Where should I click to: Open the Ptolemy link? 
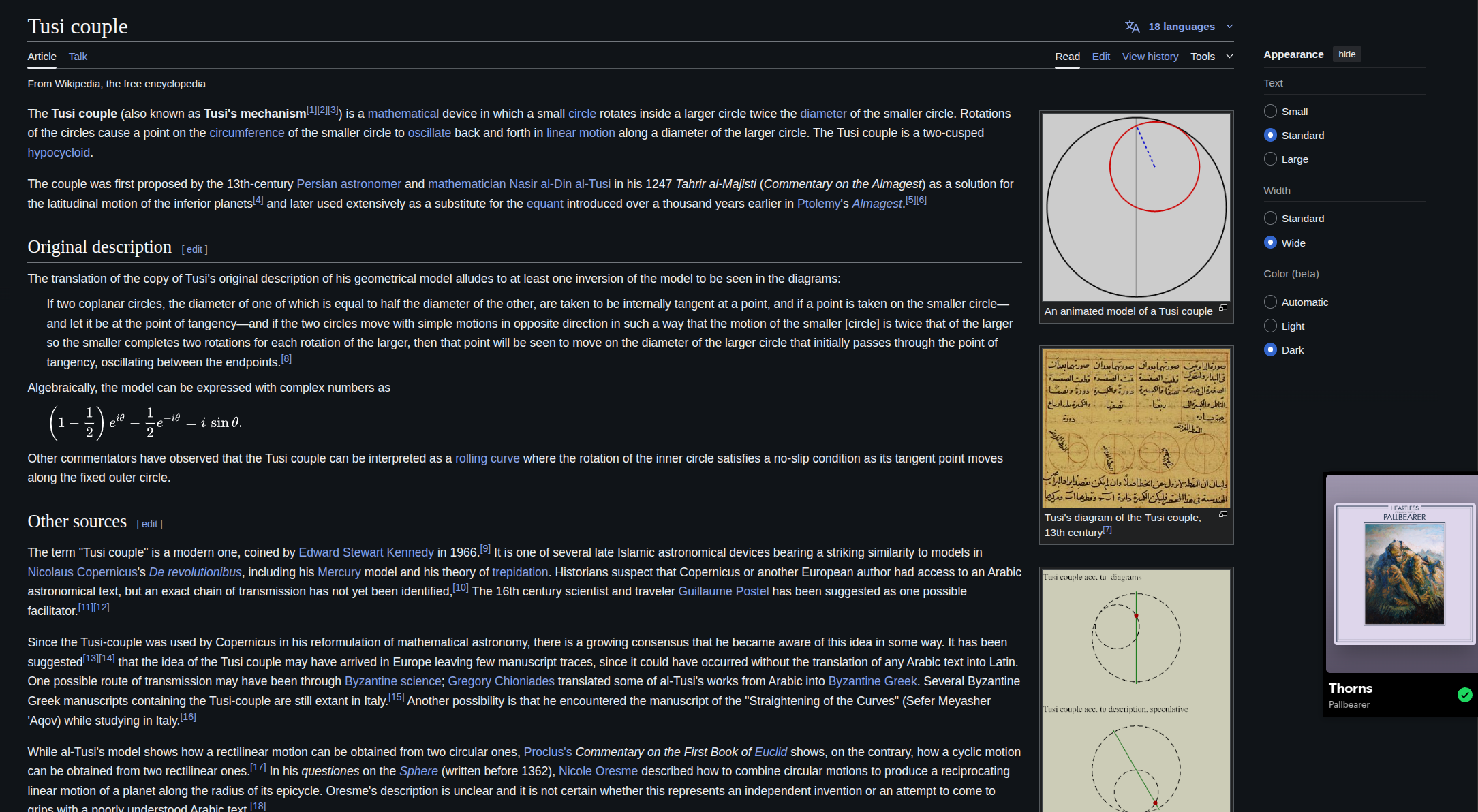[818, 204]
